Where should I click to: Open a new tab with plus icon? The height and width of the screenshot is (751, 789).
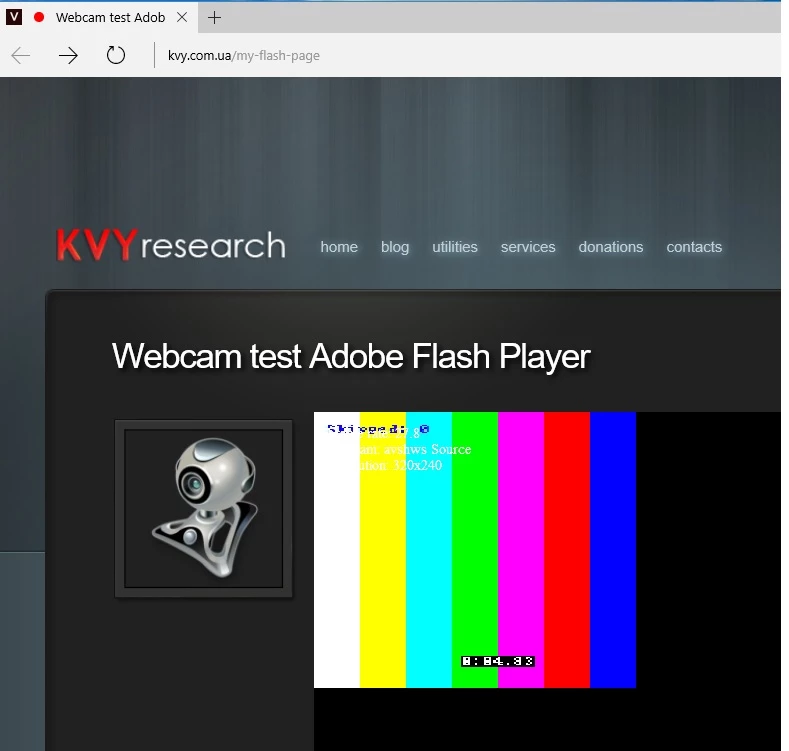coord(214,18)
